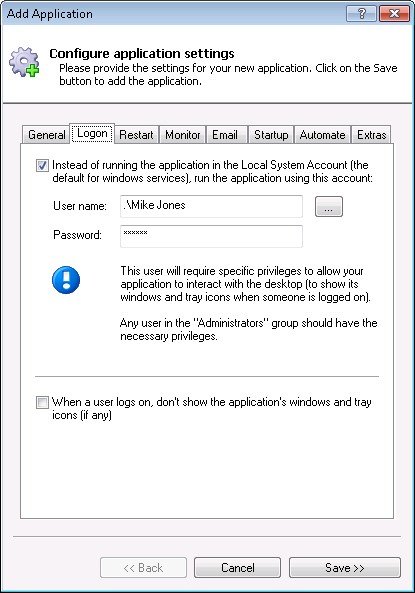Viewport: 415px width, 593px height.
Task: Click the Cancel button
Action: pos(237,567)
